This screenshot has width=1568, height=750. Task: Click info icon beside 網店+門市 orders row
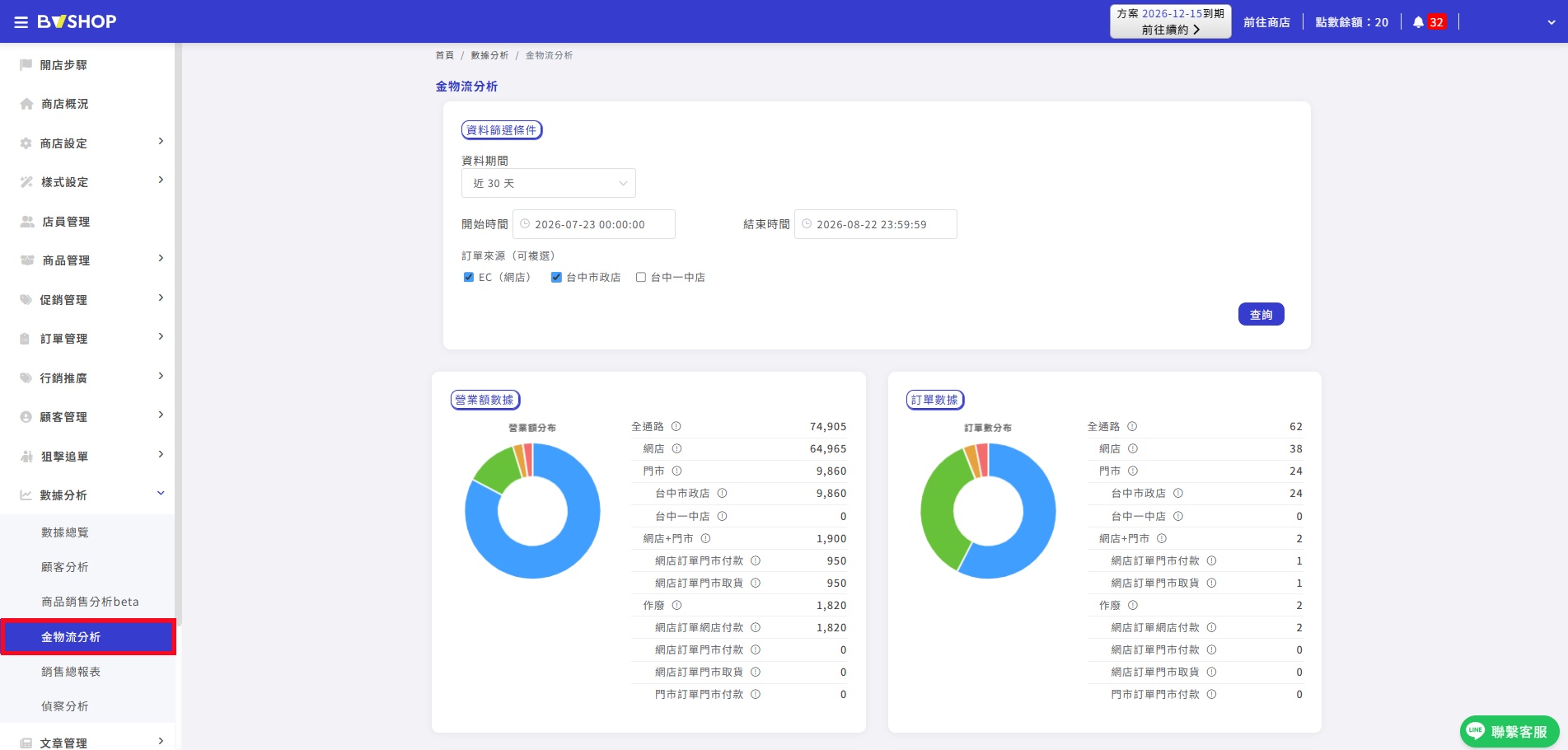(x=1162, y=539)
